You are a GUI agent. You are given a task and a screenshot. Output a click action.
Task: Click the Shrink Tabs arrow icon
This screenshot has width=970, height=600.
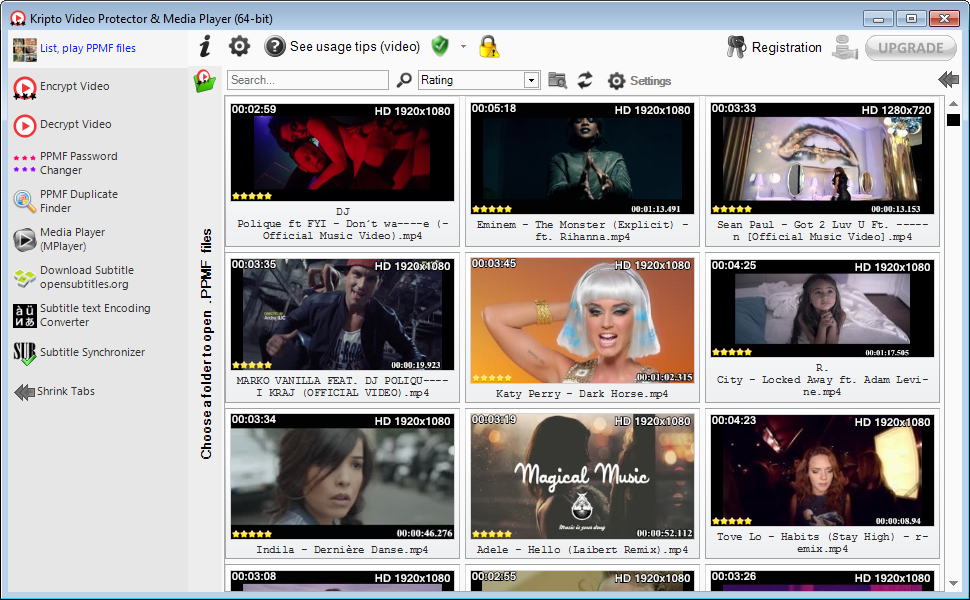[x=25, y=392]
